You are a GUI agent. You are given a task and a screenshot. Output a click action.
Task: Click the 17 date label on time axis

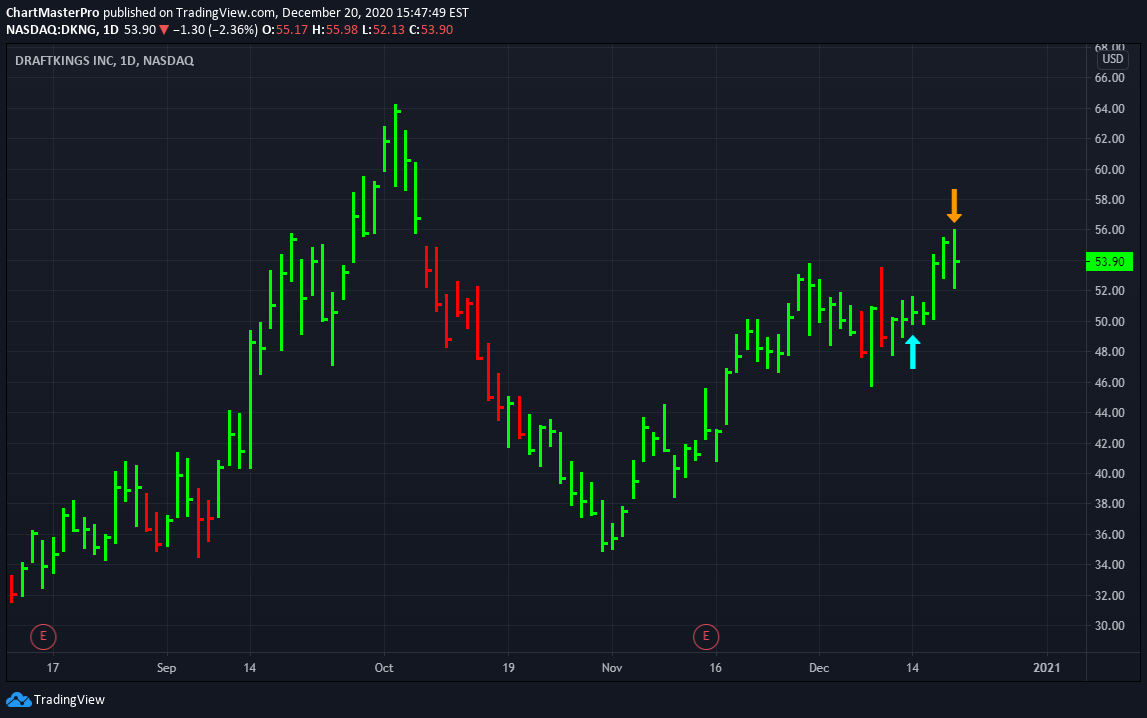tap(53, 668)
